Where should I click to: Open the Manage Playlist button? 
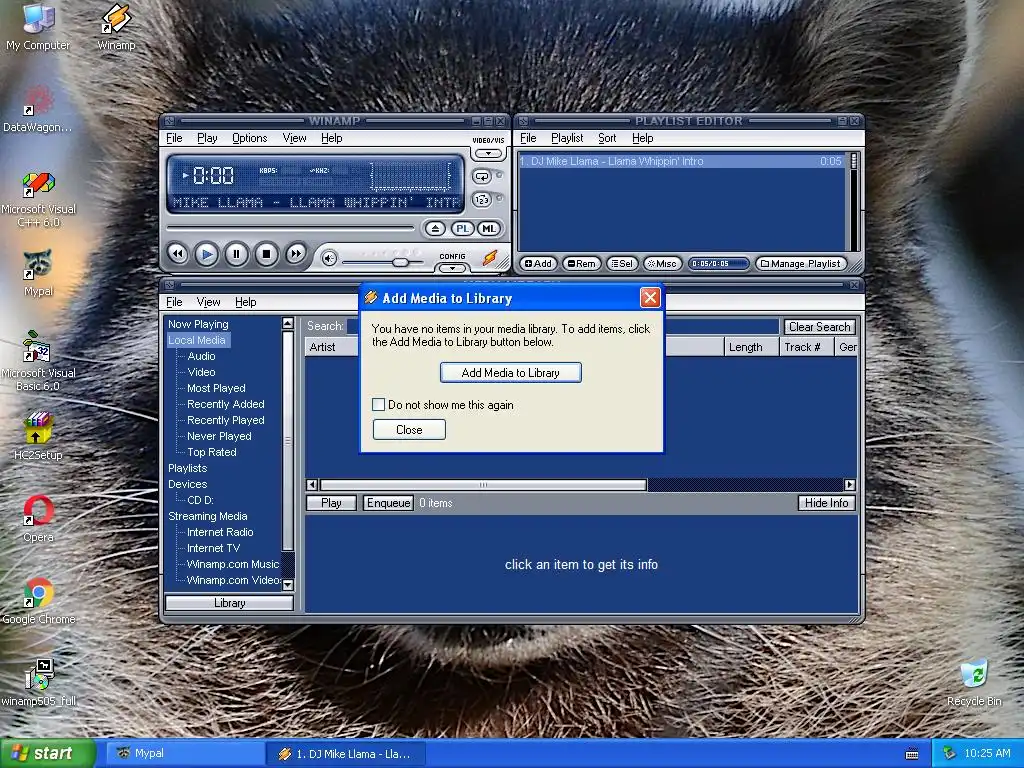[x=800, y=263]
